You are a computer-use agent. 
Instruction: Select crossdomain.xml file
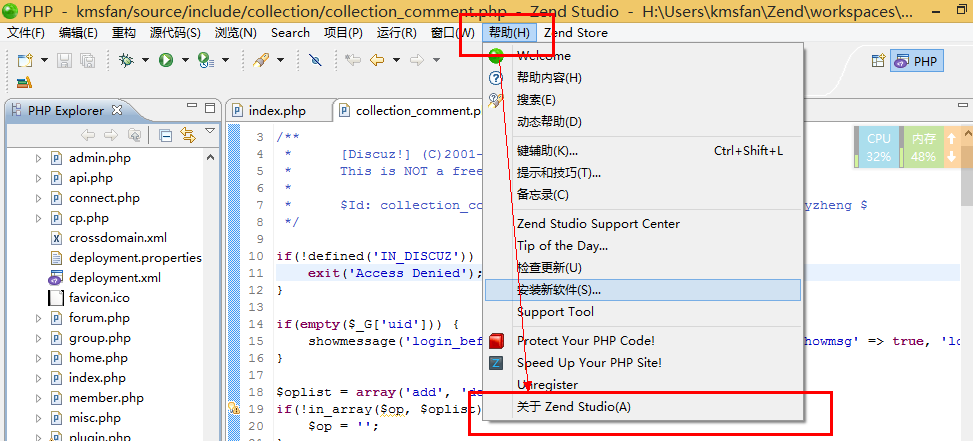point(118,238)
